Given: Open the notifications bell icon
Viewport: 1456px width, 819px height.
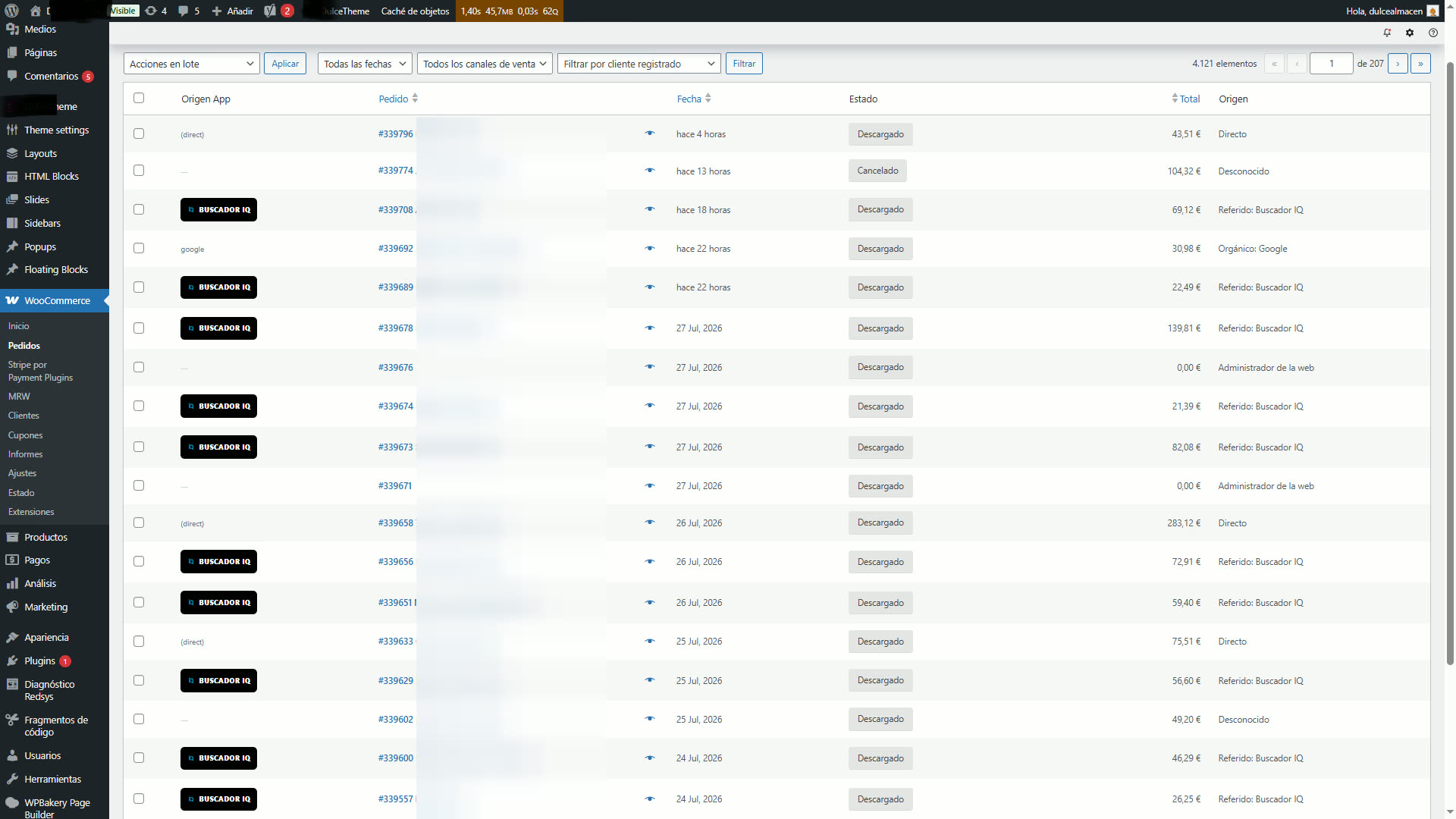Looking at the screenshot, I should pos(1387,33).
